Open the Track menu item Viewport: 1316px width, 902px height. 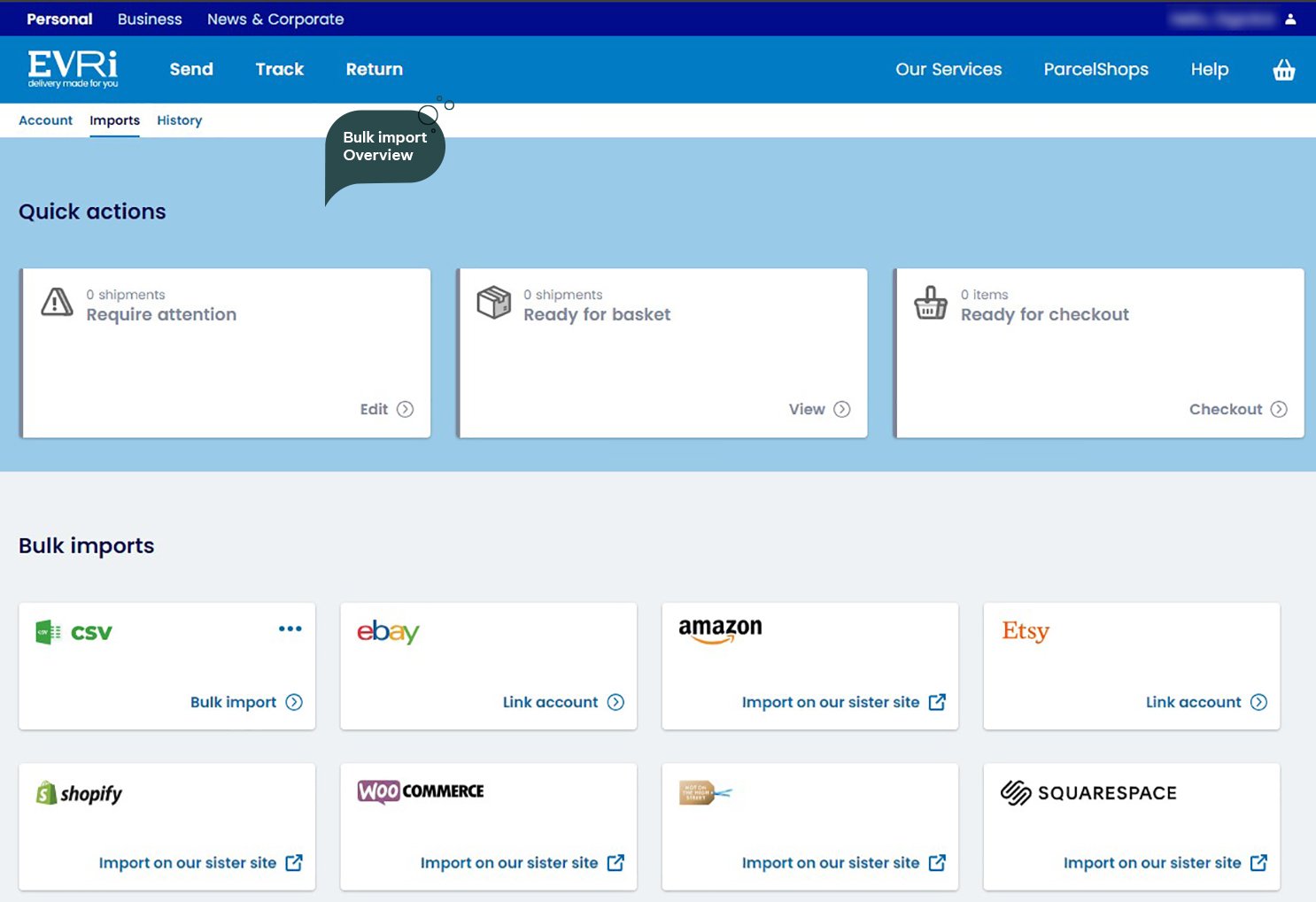[x=279, y=69]
